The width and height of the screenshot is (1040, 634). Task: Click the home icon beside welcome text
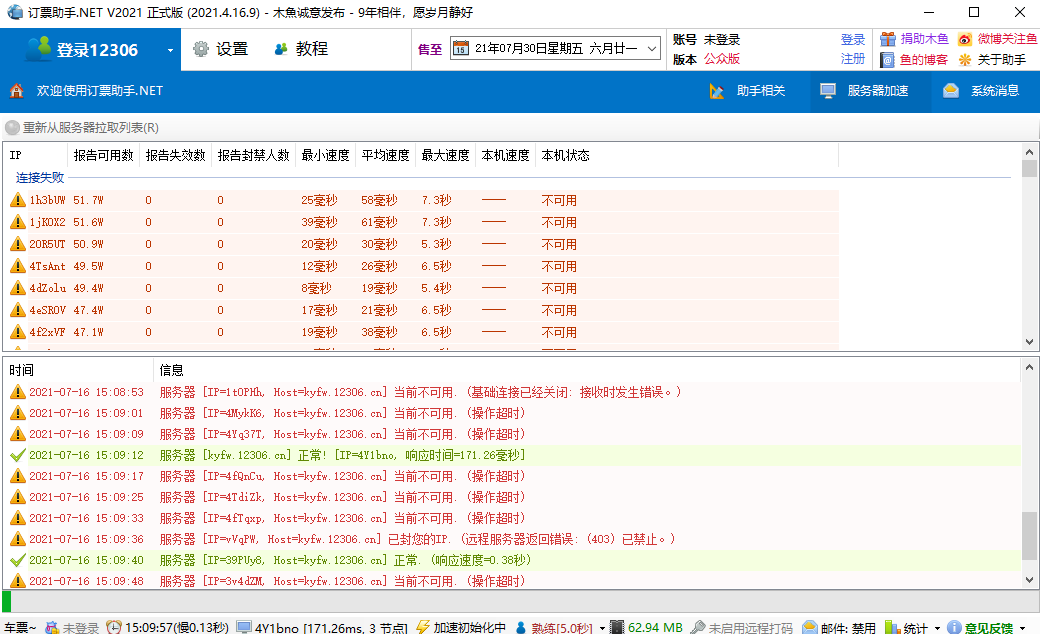click(17, 91)
